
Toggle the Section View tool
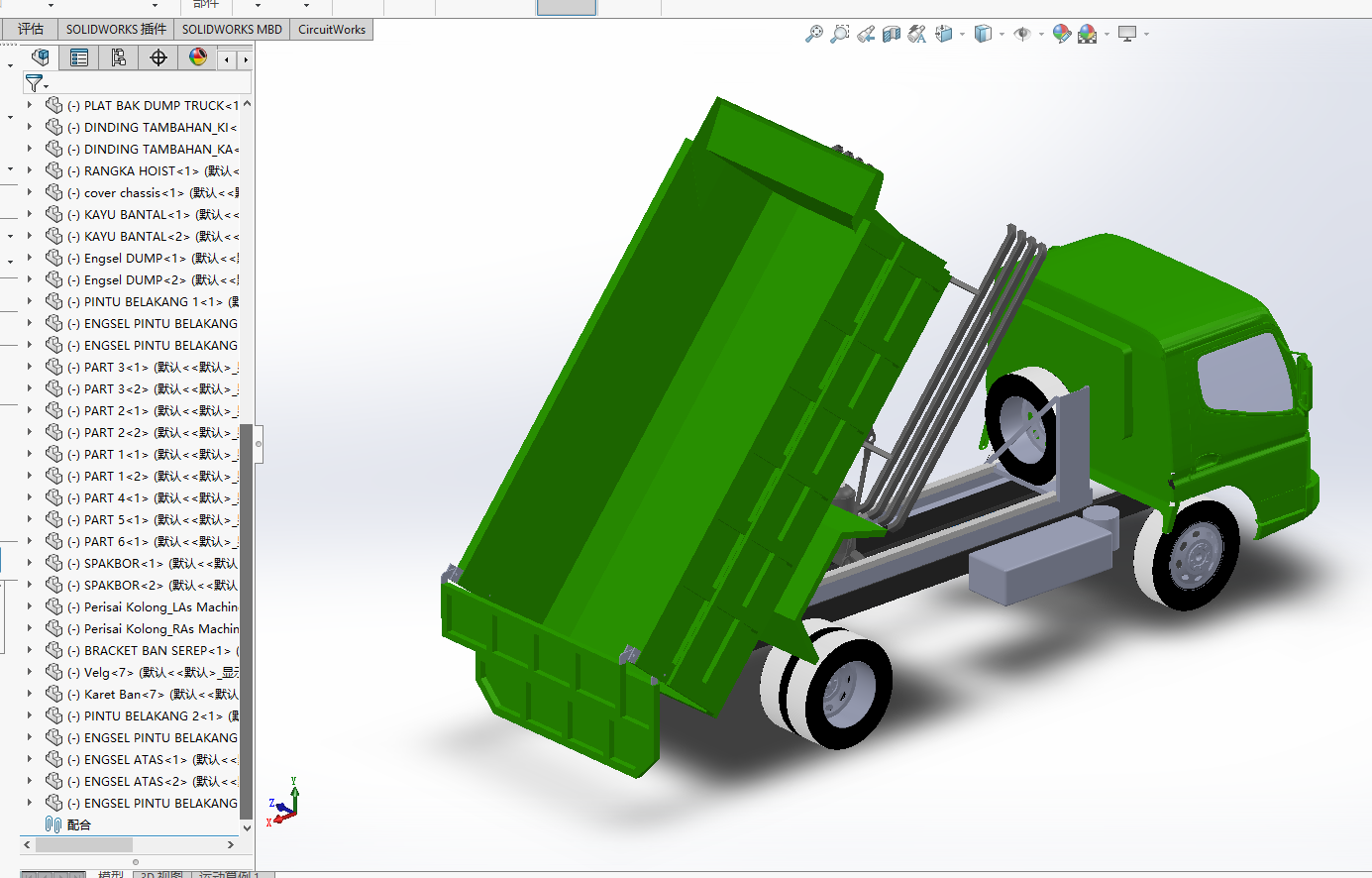click(892, 34)
